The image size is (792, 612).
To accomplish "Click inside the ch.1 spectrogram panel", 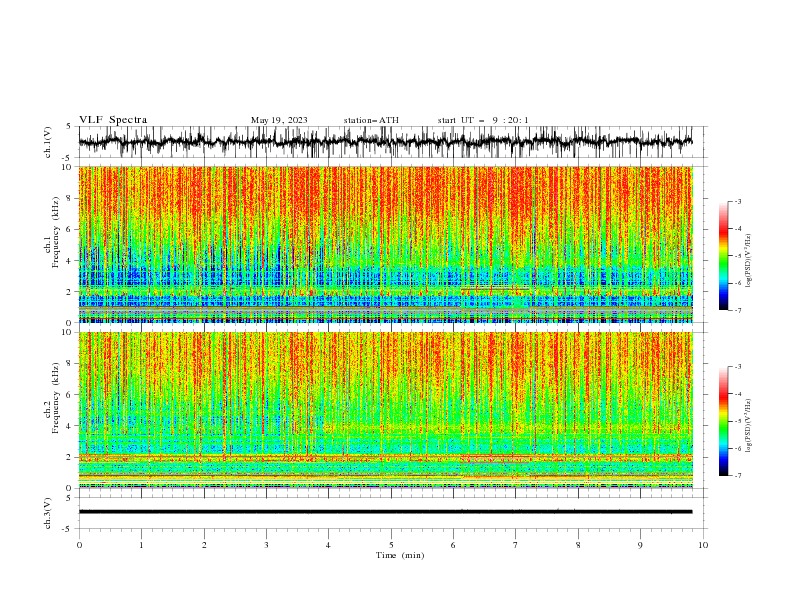I will point(386,244).
